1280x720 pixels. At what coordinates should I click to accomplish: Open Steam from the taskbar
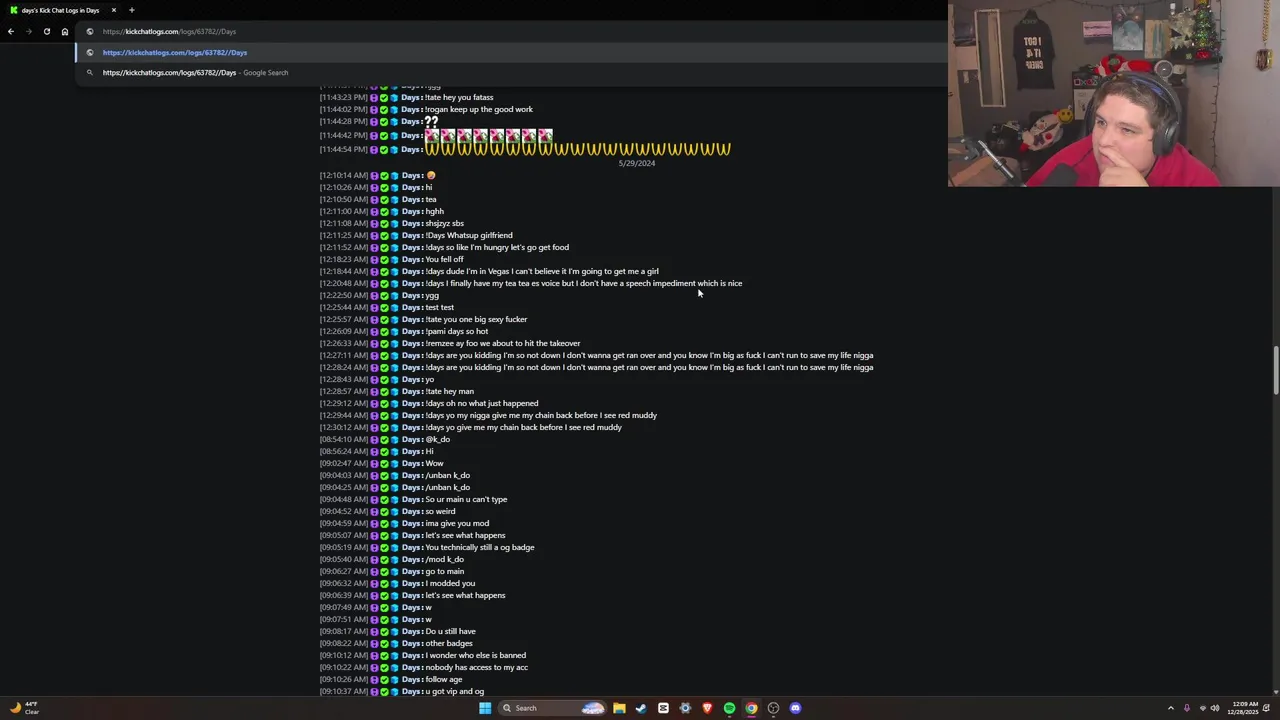pos(641,708)
